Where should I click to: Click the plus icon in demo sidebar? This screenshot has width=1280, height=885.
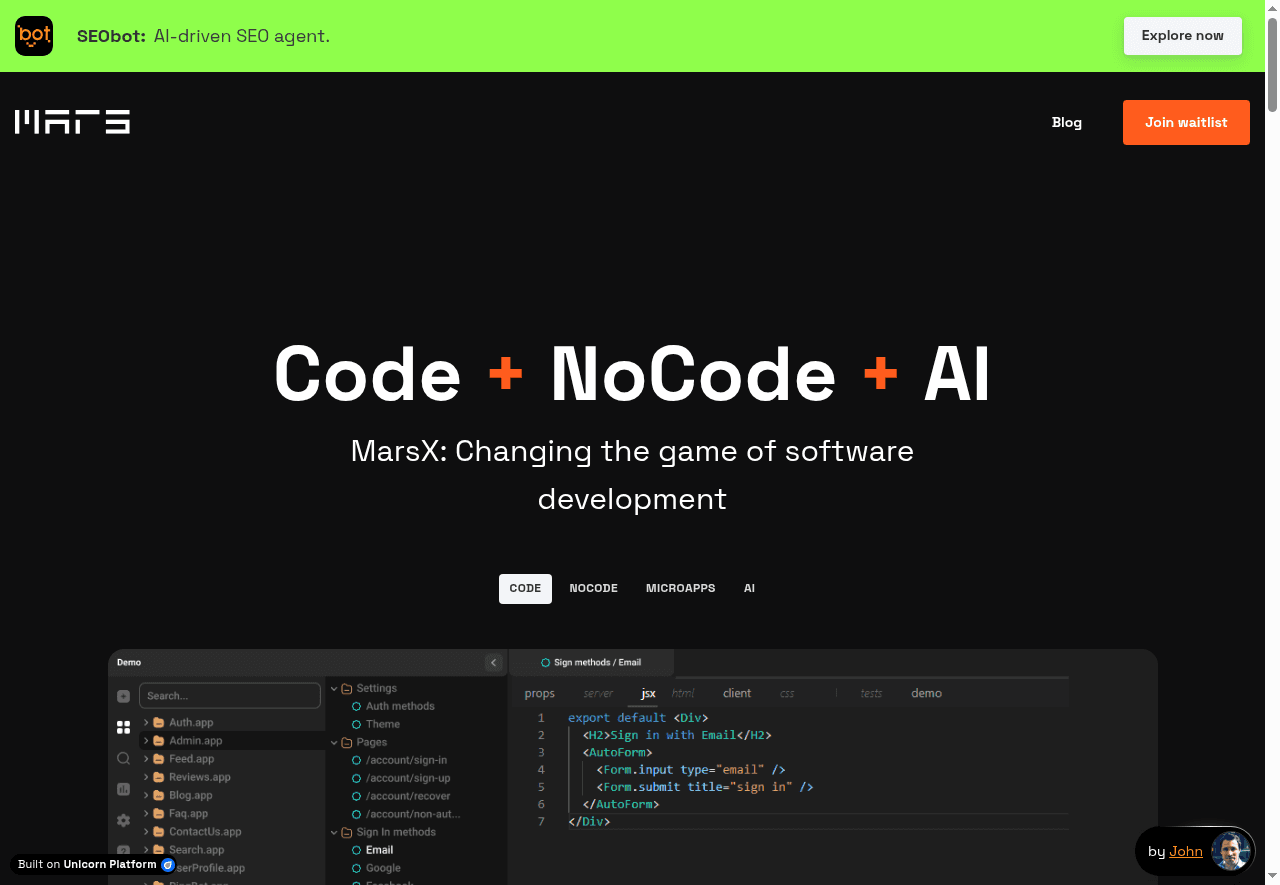pos(123,696)
